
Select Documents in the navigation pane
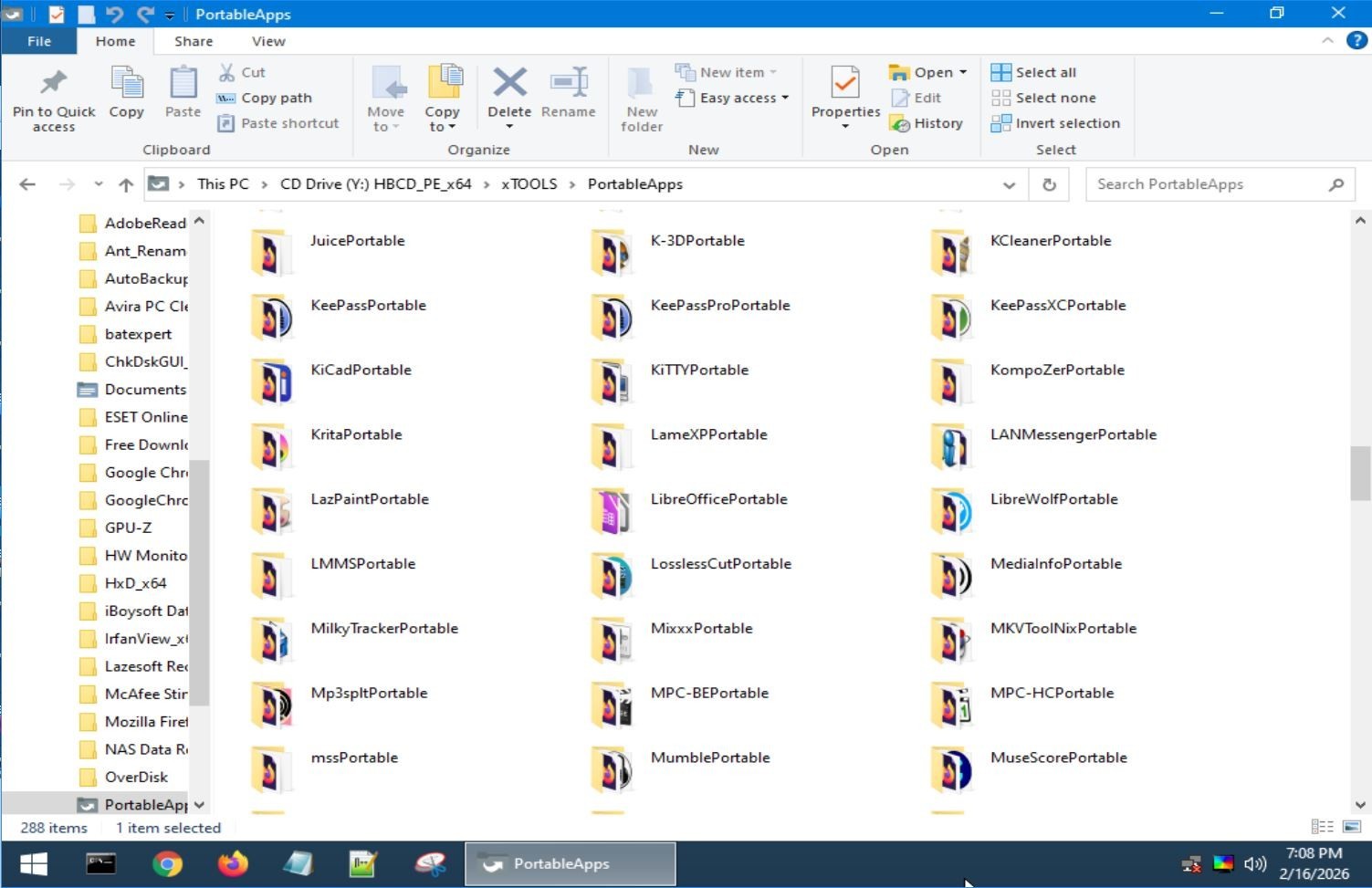132,389
